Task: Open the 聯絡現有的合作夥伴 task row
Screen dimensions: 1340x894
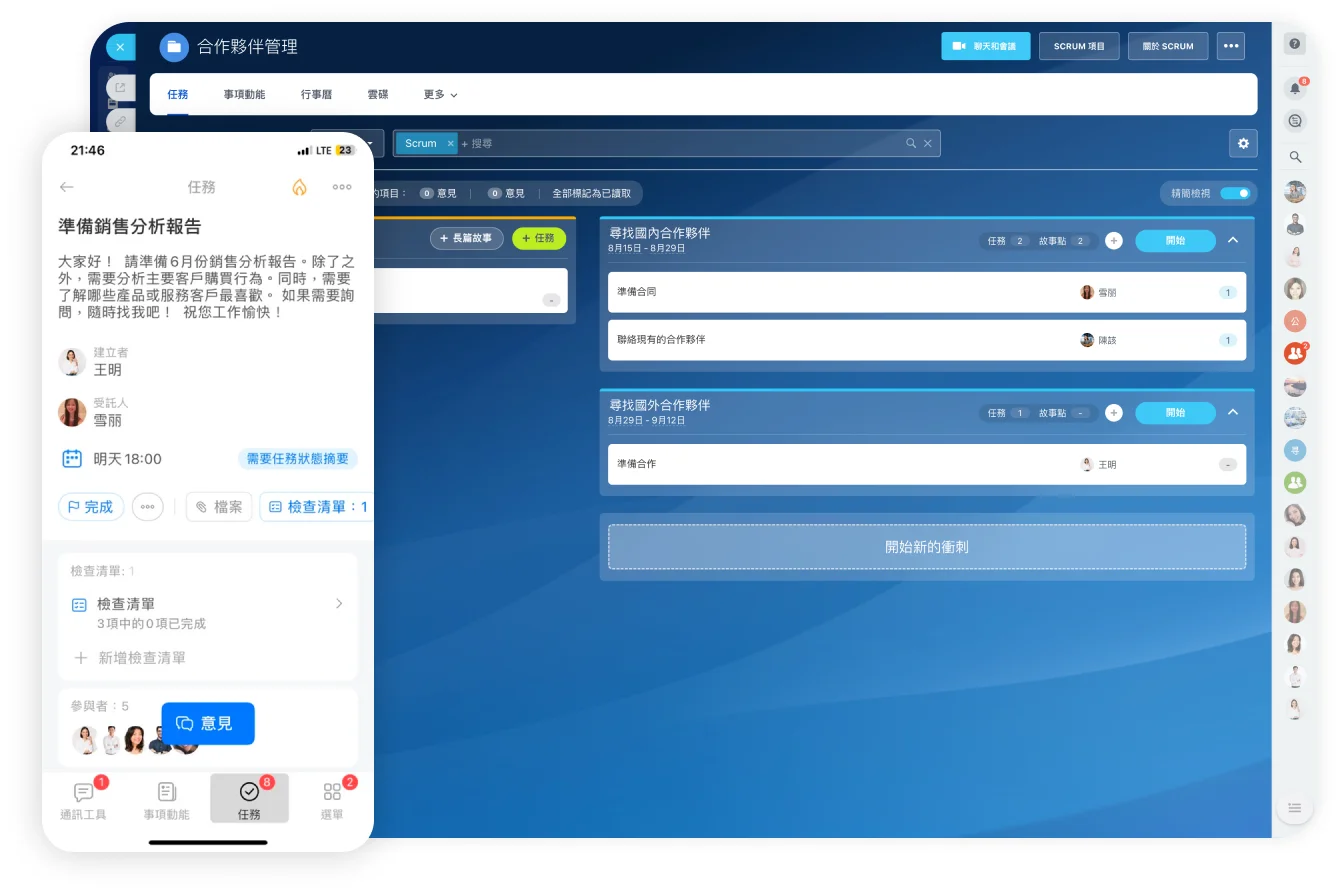Action: (927, 340)
